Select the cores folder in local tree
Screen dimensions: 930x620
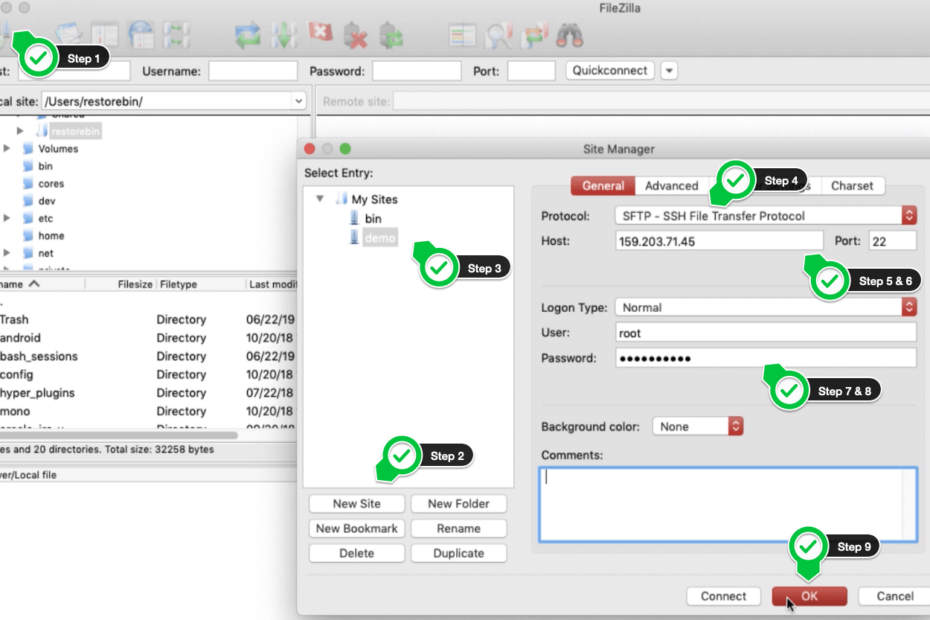(51, 184)
